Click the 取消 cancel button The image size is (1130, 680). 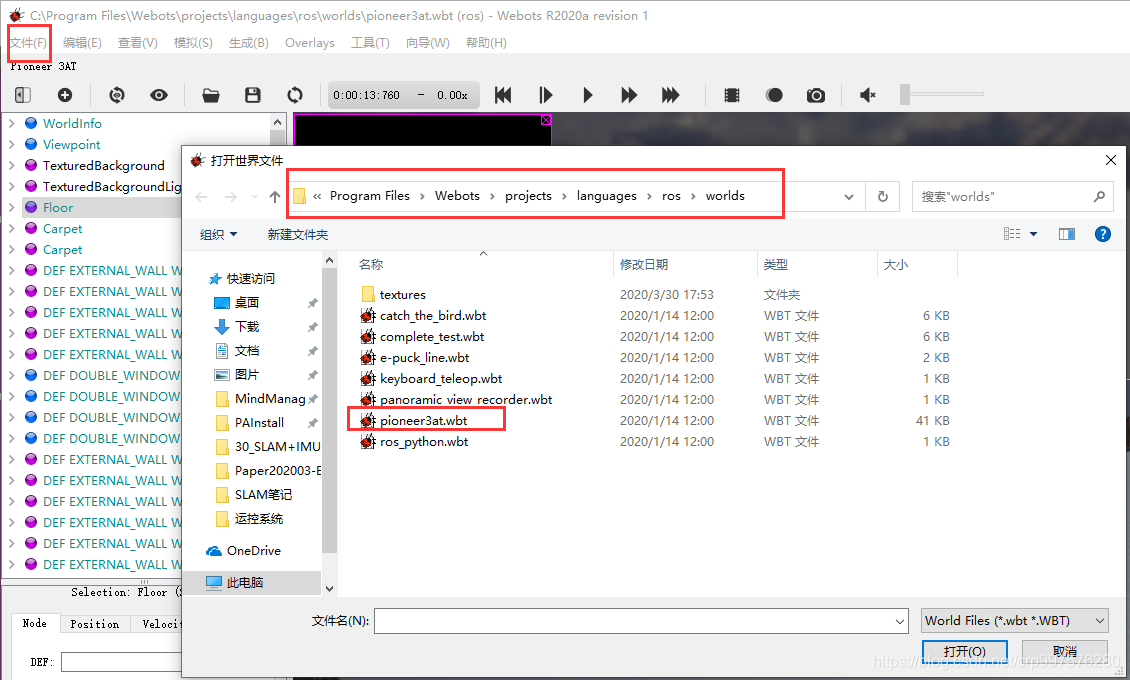[1064, 651]
